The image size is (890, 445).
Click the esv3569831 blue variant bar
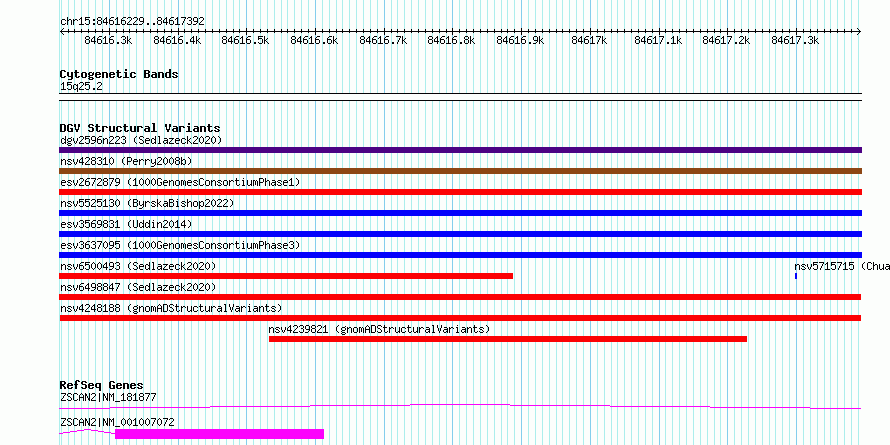pyautogui.click(x=460, y=234)
